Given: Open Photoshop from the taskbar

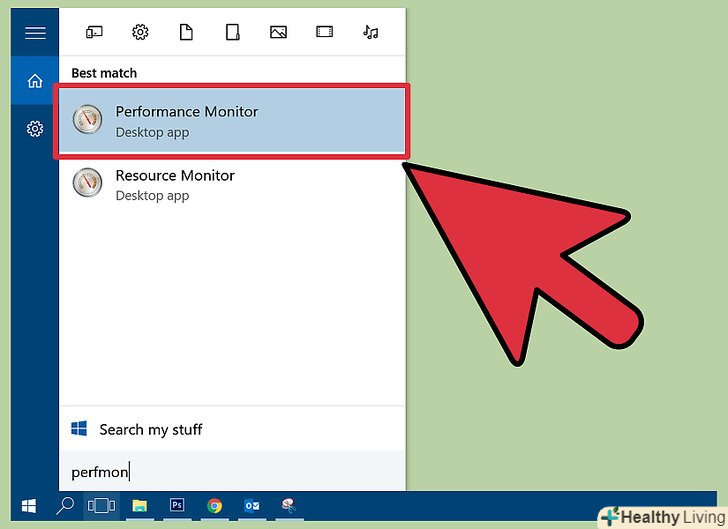Looking at the screenshot, I should point(177,505).
